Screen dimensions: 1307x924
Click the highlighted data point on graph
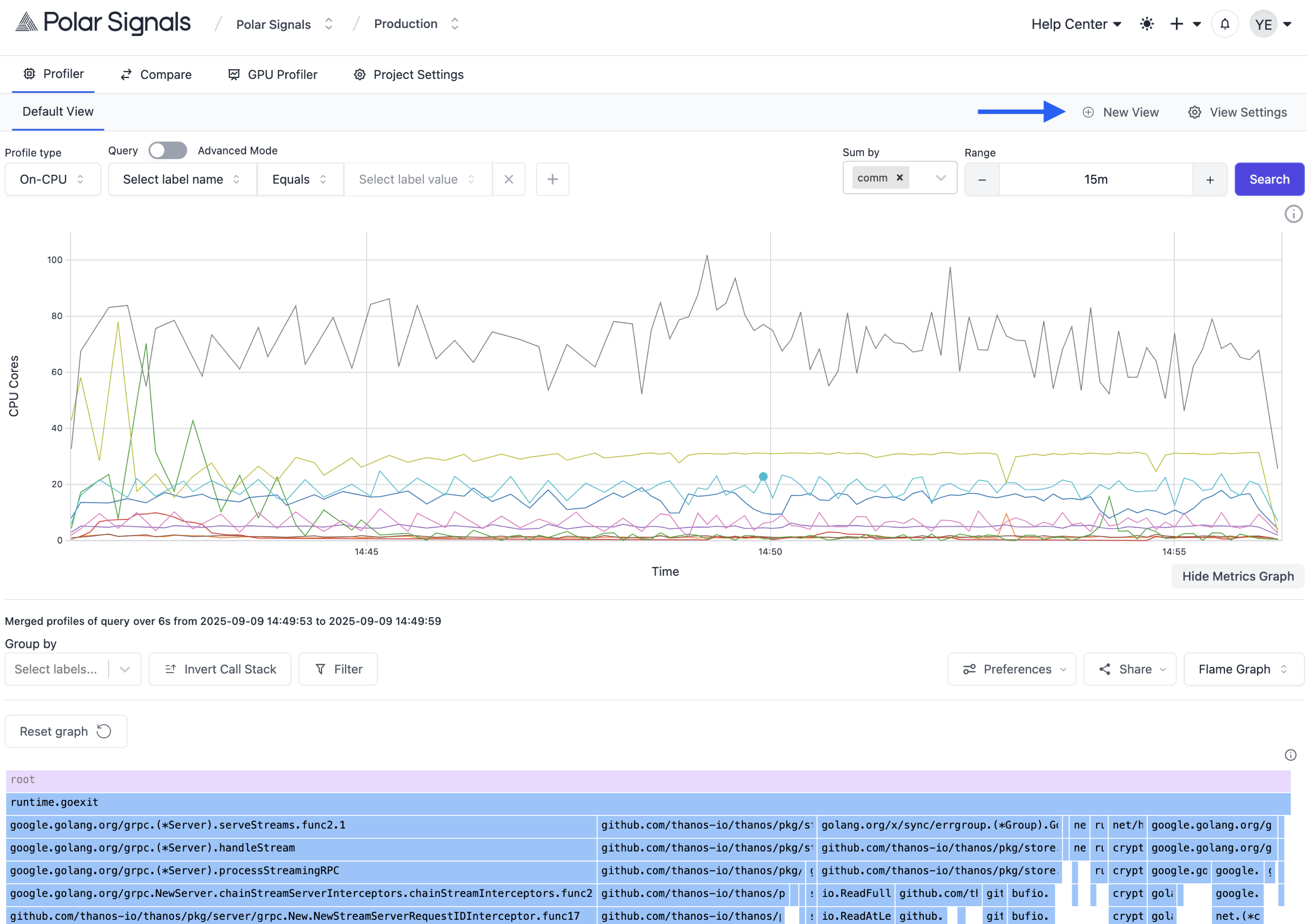pyautogui.click(x=763, y=477)
